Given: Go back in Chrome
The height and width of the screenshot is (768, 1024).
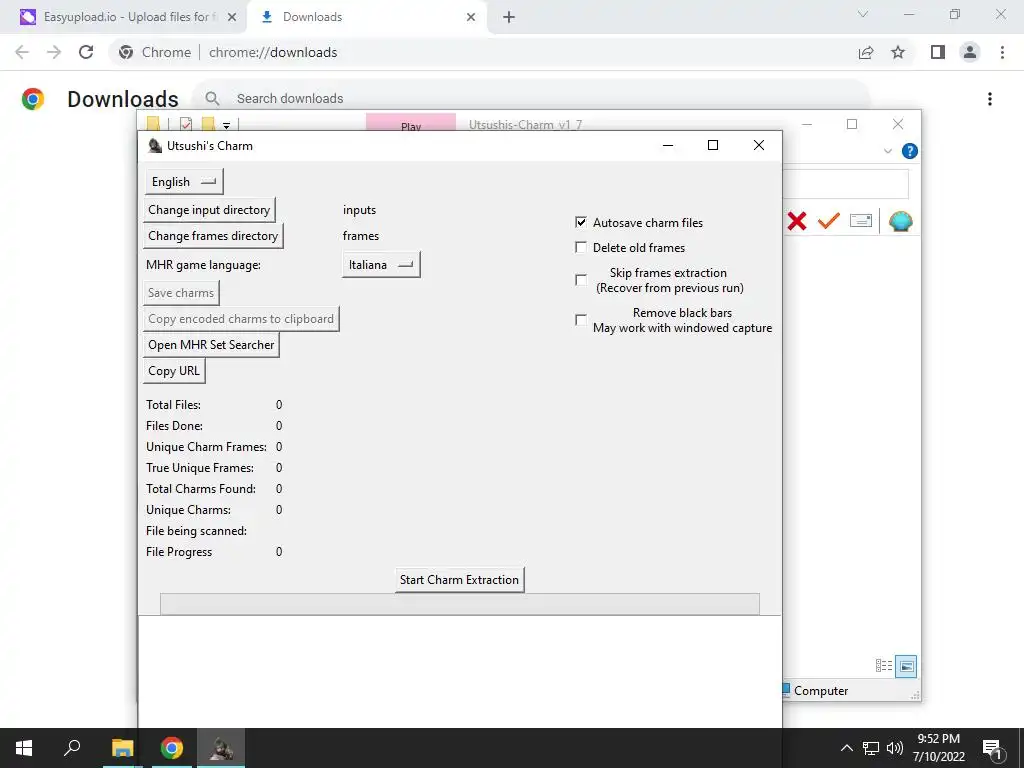Looking at the screenshot, I should 22,52.
